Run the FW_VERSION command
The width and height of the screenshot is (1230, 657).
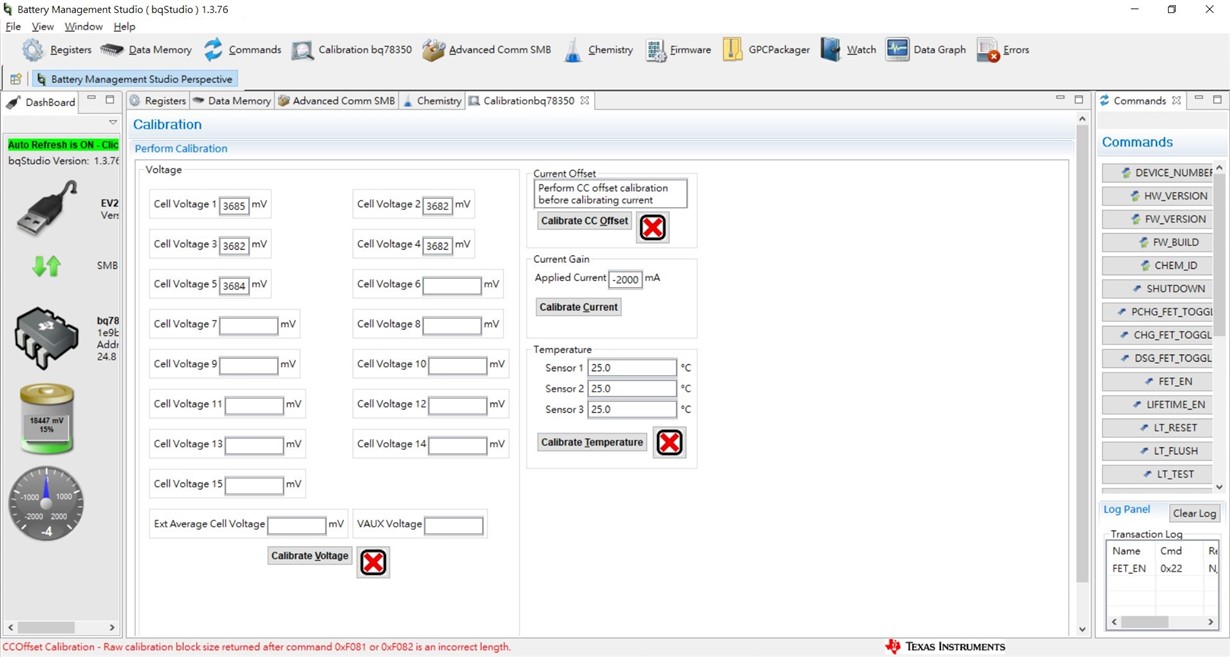pos(1158,219)
